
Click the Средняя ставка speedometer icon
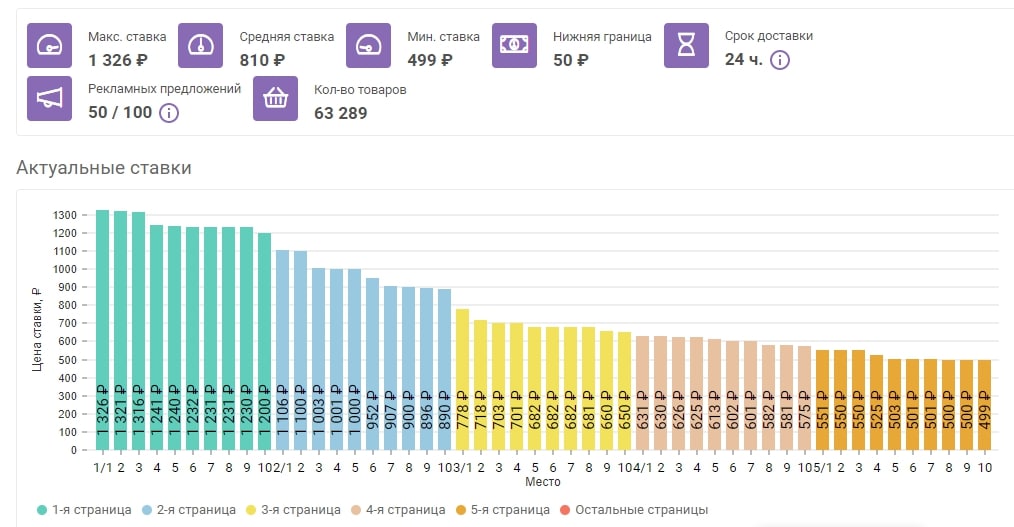[201, 46]
